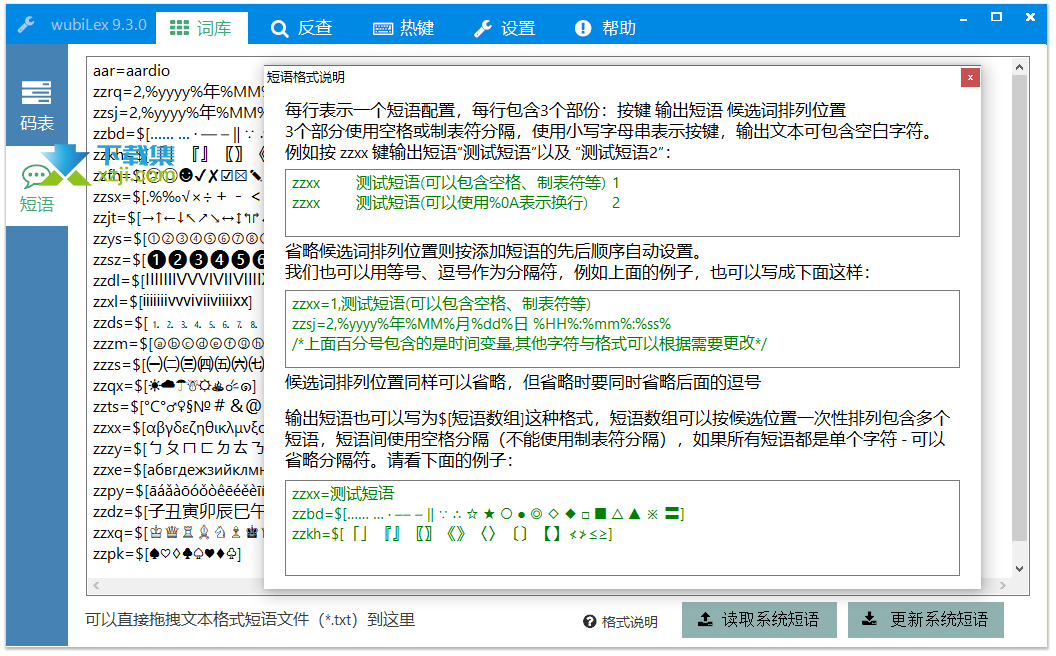
Task: Click the vertical scrollbar thumb
Action: [x=1019, y=308]
